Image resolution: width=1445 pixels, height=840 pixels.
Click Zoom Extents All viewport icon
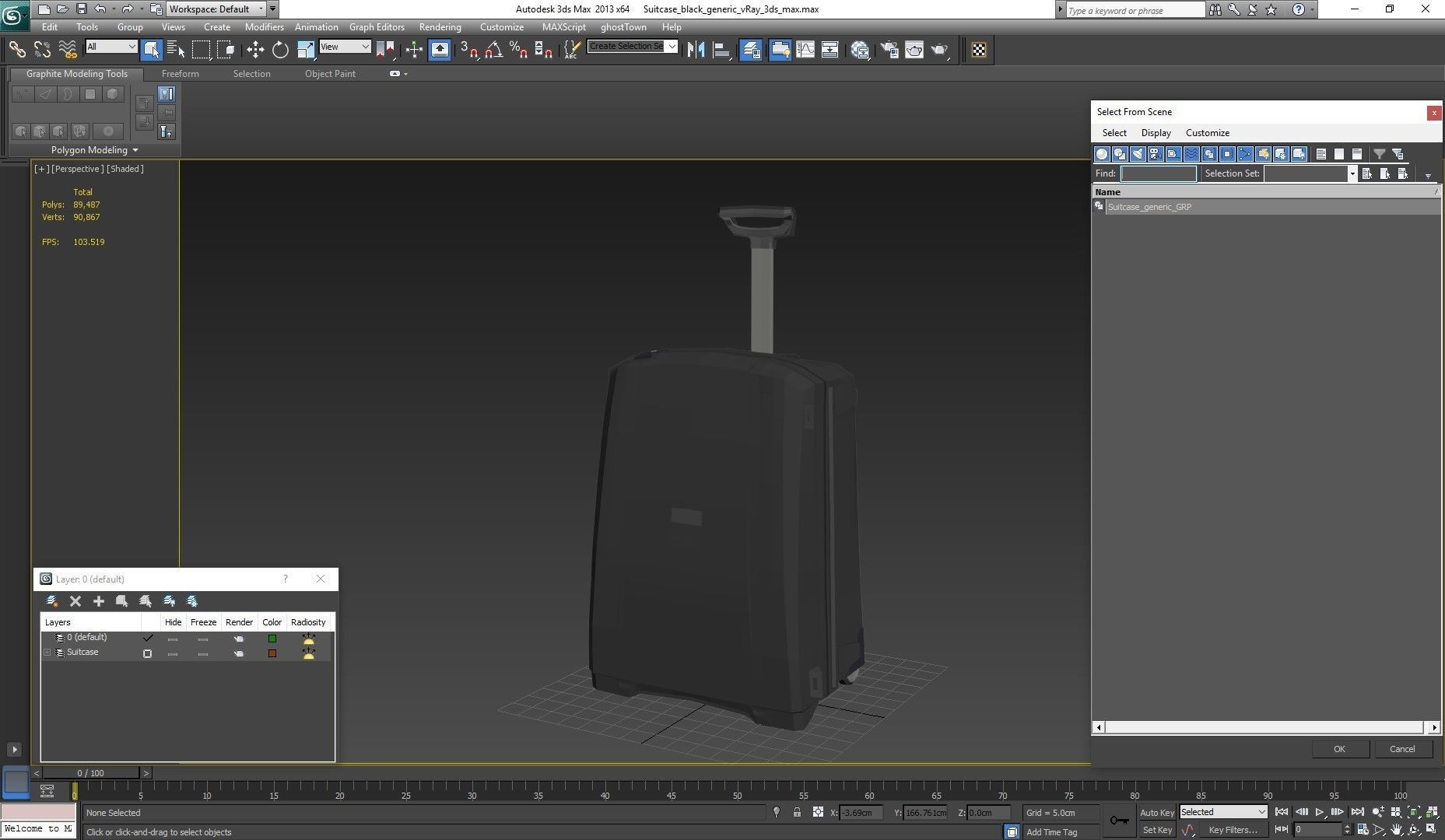pos(1431,812)
